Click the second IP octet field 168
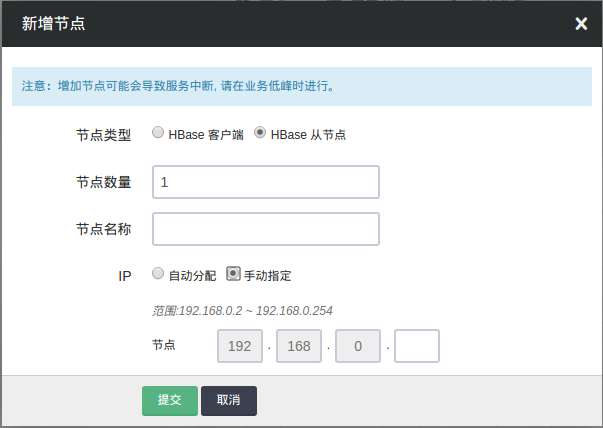The width and height of the screenshot is (603, 428). (298, 345)
